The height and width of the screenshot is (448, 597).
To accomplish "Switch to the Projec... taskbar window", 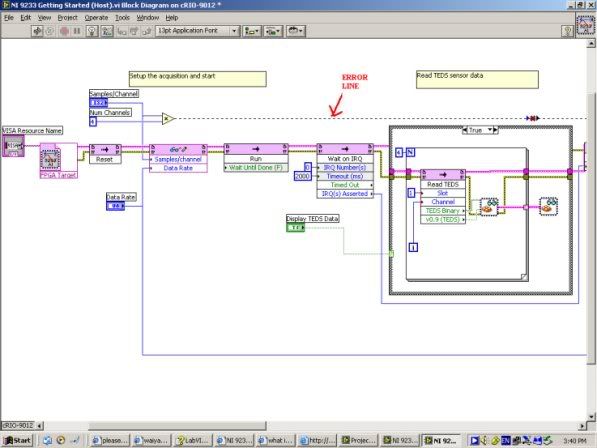I will pyautogui.click(x=358, y=440).
